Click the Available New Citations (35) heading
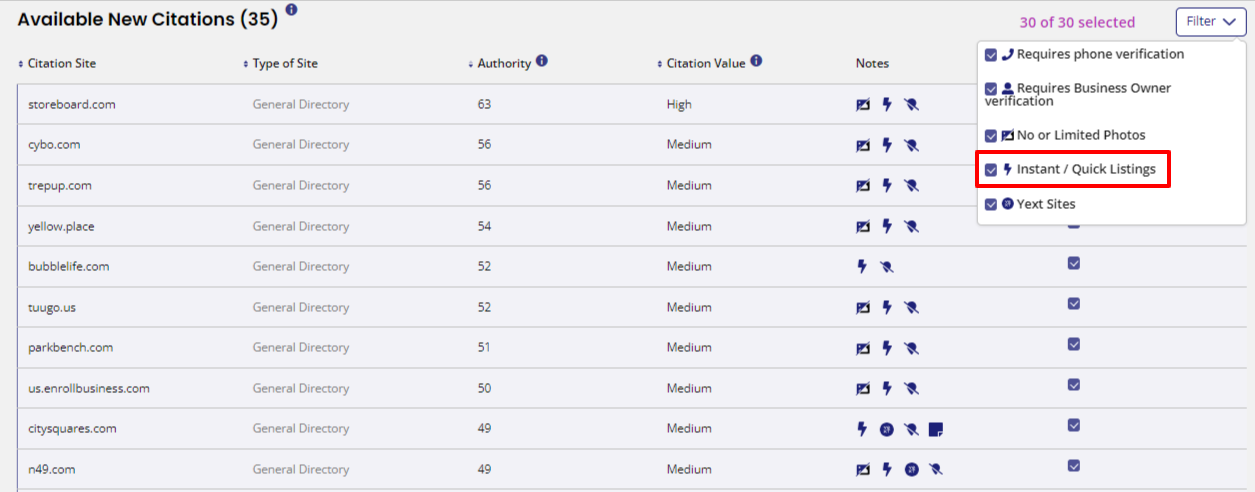The image size is (1255, 492). 148,19
